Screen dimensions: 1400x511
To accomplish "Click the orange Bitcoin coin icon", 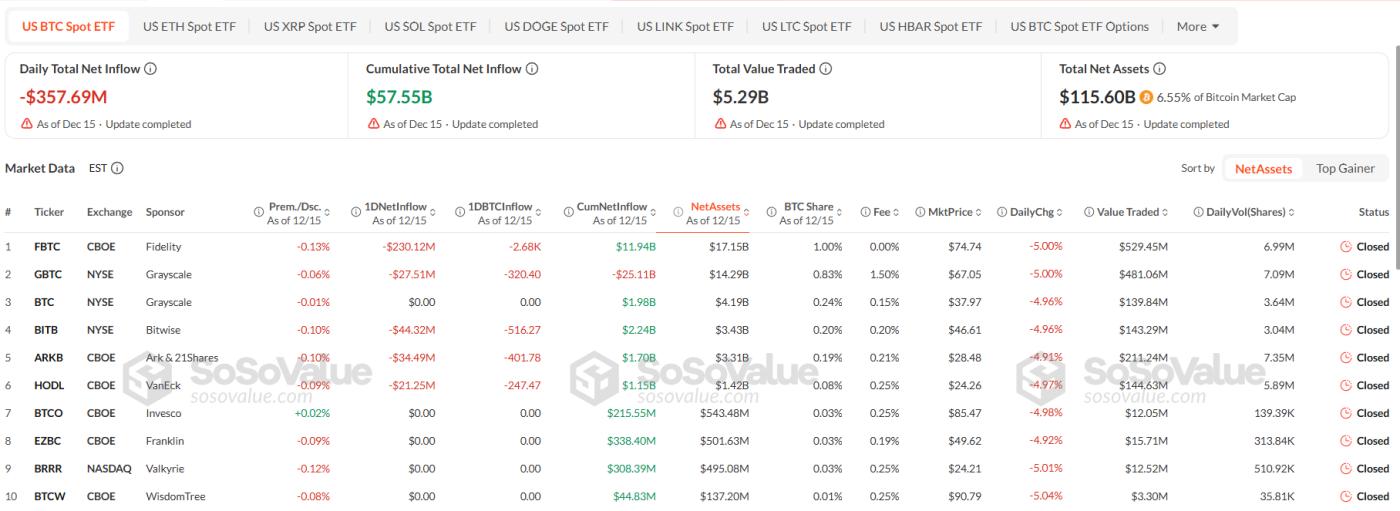I will tap(1146, 98).
